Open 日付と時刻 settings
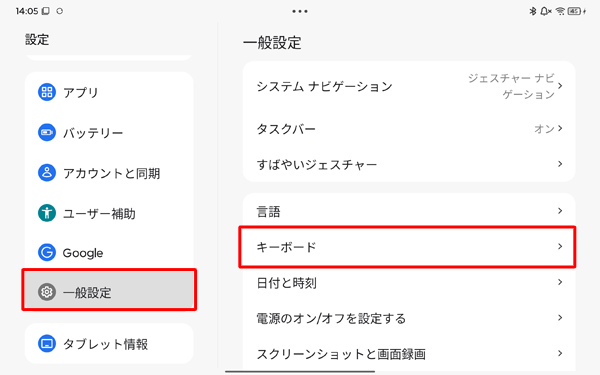 tap(409, 282)
